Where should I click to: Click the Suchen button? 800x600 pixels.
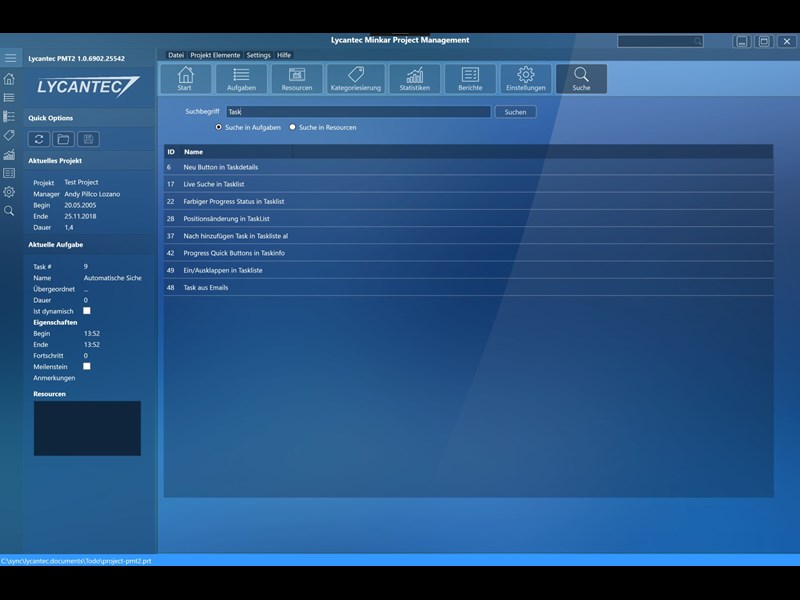[515, 112]
